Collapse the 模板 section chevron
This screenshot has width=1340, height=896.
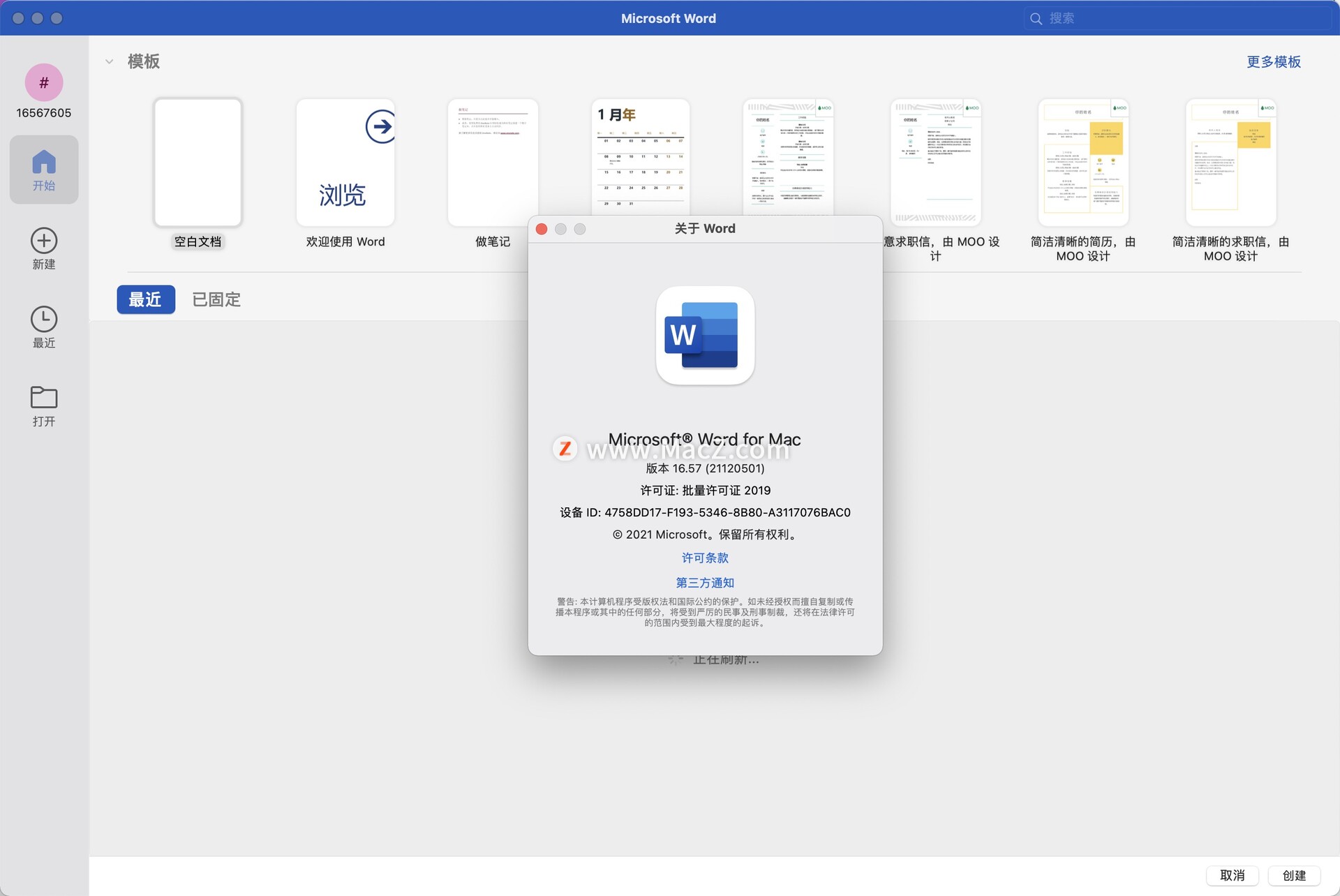[110, 61]
